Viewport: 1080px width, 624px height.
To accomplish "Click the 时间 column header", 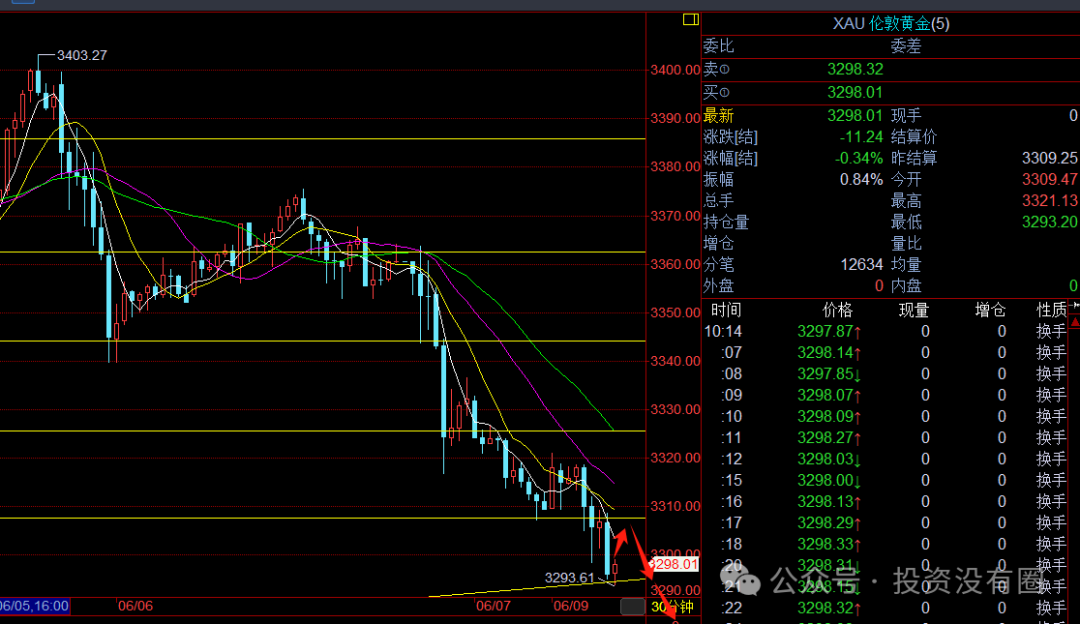I will [x=726, y=310].
